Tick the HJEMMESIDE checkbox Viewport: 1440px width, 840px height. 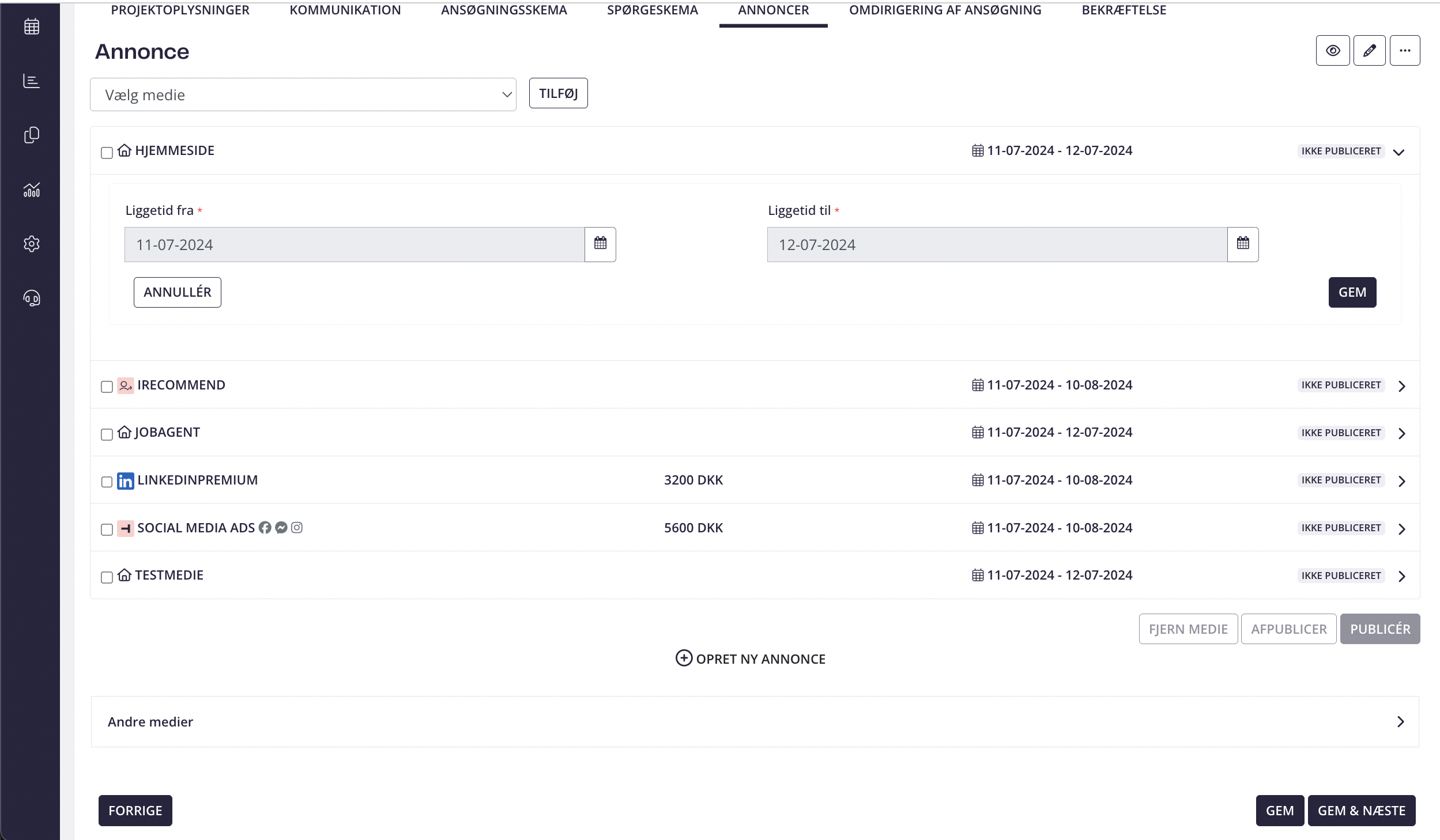(x=107, y=153)
